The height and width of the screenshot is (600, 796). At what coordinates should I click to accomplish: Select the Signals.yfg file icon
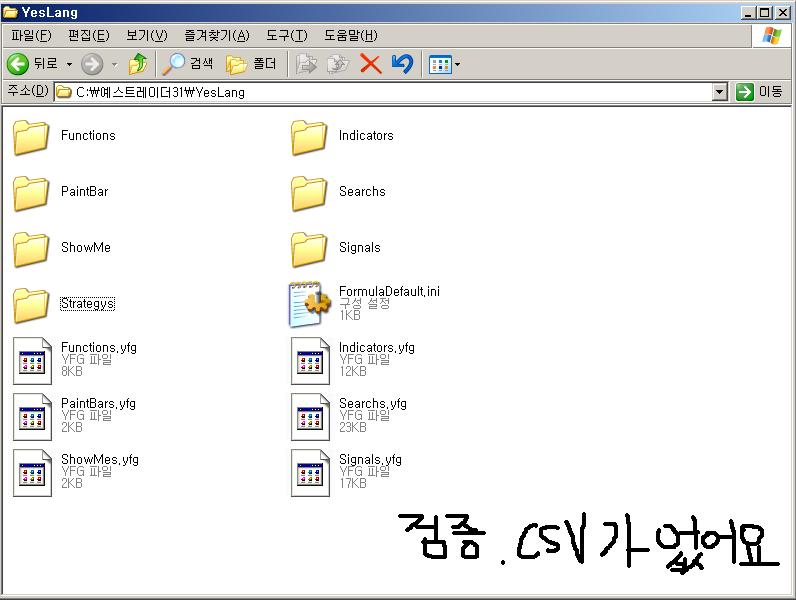tap(310, 473)
